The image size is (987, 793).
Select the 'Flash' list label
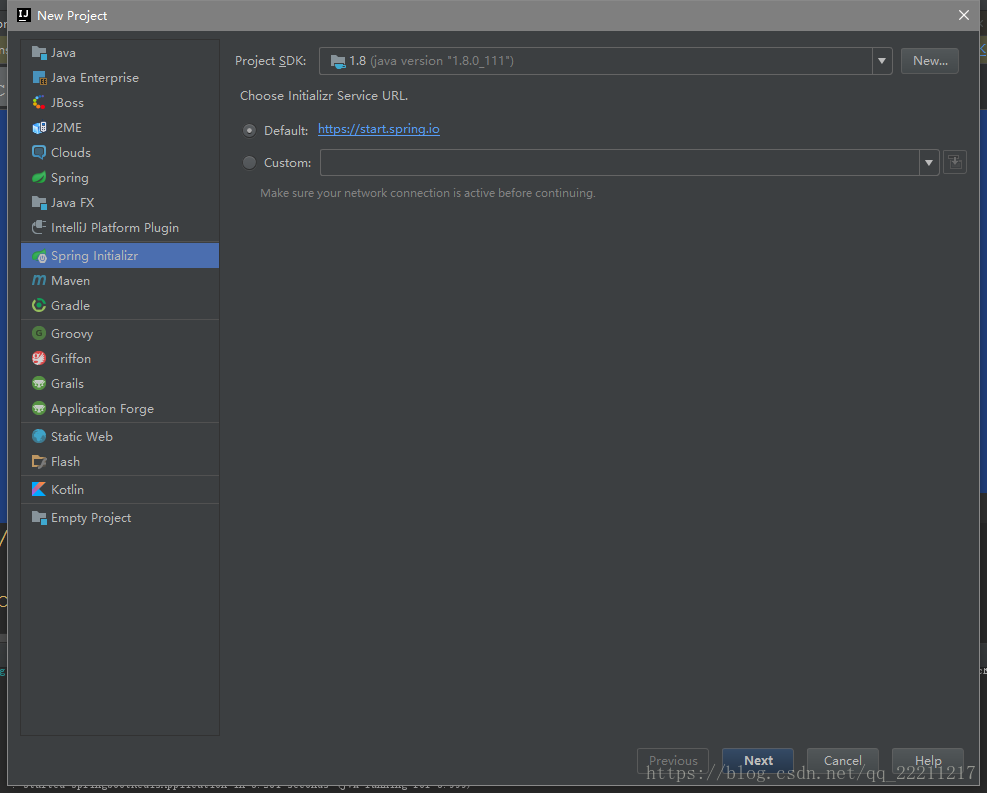65,461
